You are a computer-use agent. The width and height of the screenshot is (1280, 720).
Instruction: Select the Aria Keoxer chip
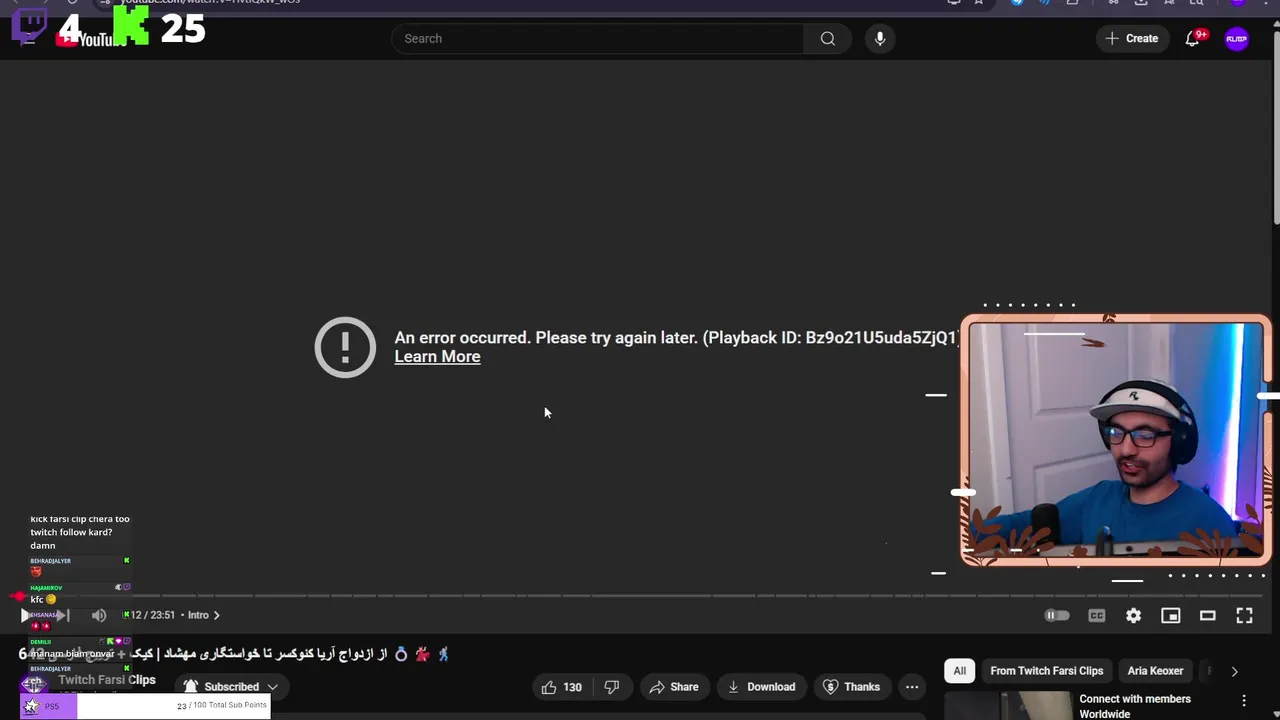[1155, 671]
